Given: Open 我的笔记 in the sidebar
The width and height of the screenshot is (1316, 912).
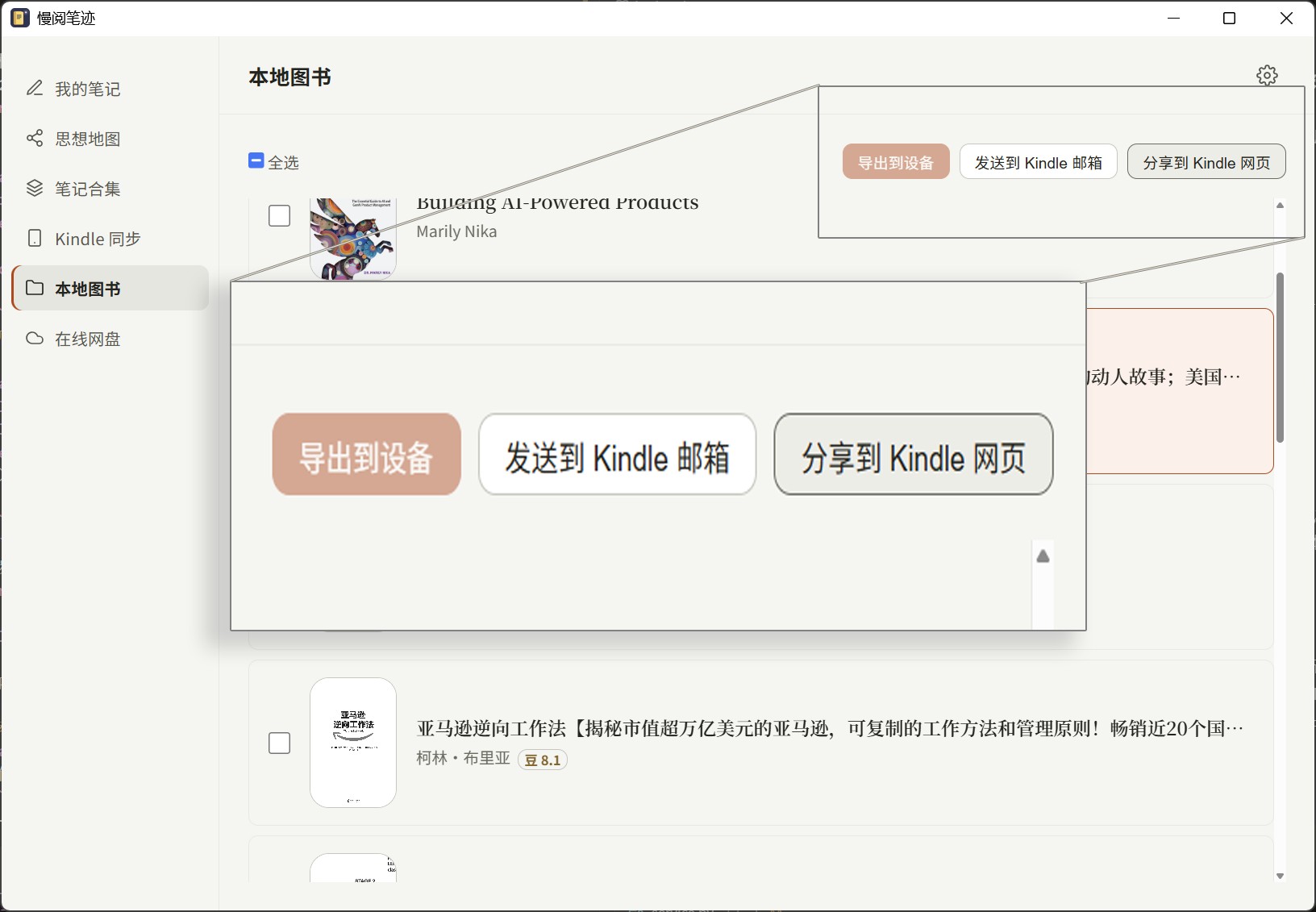Looking at the screenshot, I should (x=110, y=89).
